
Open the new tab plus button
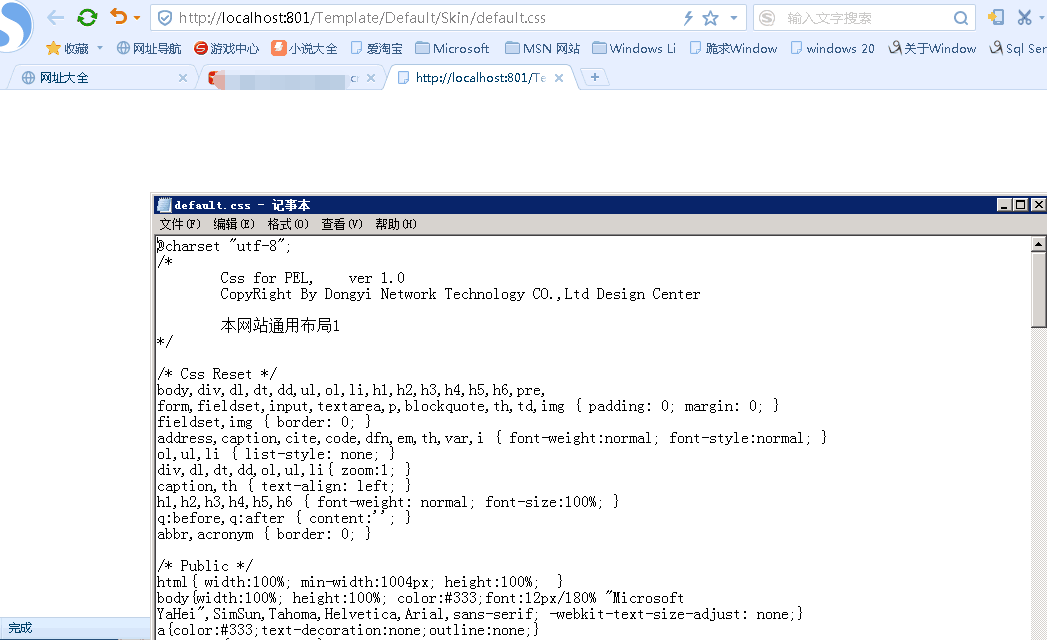pos(595,77)
